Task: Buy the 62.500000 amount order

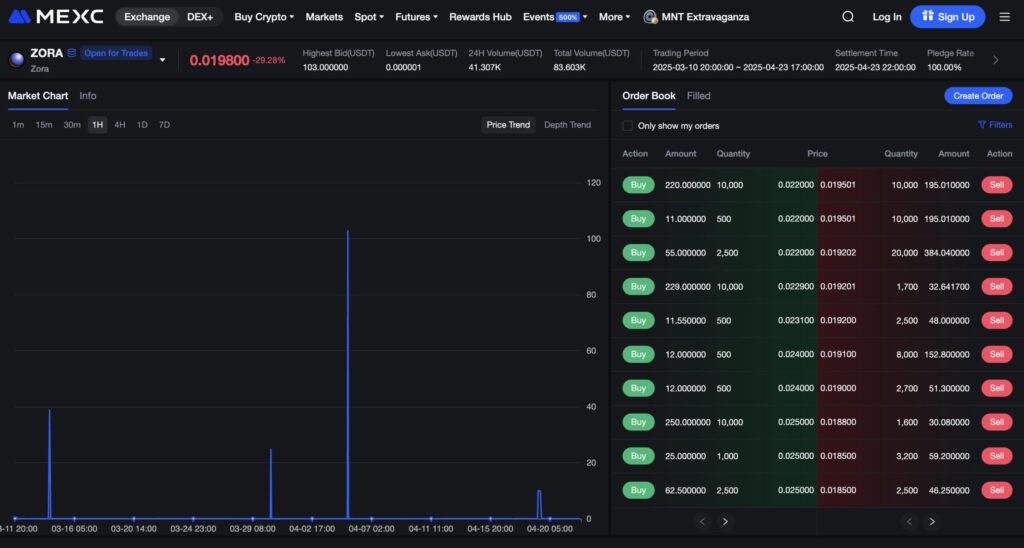Action: click(638, 490)
